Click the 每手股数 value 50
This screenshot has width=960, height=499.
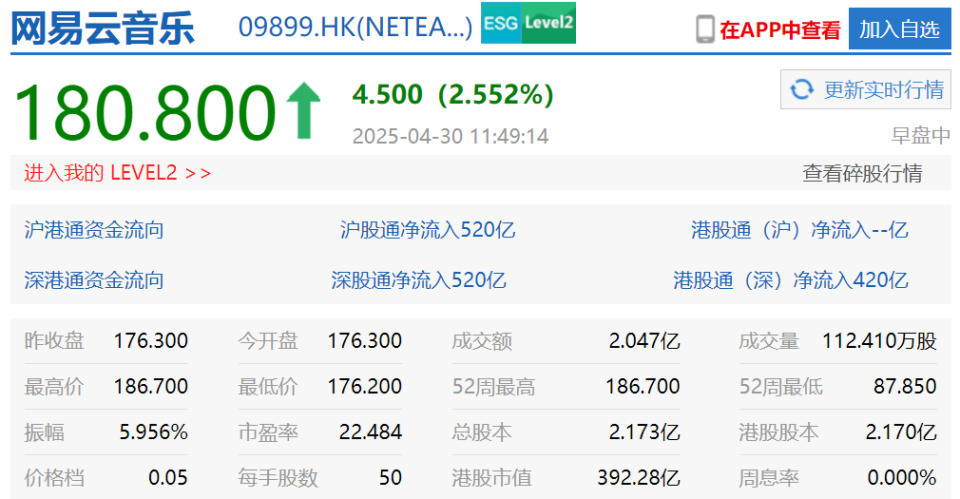pos(390,478)
